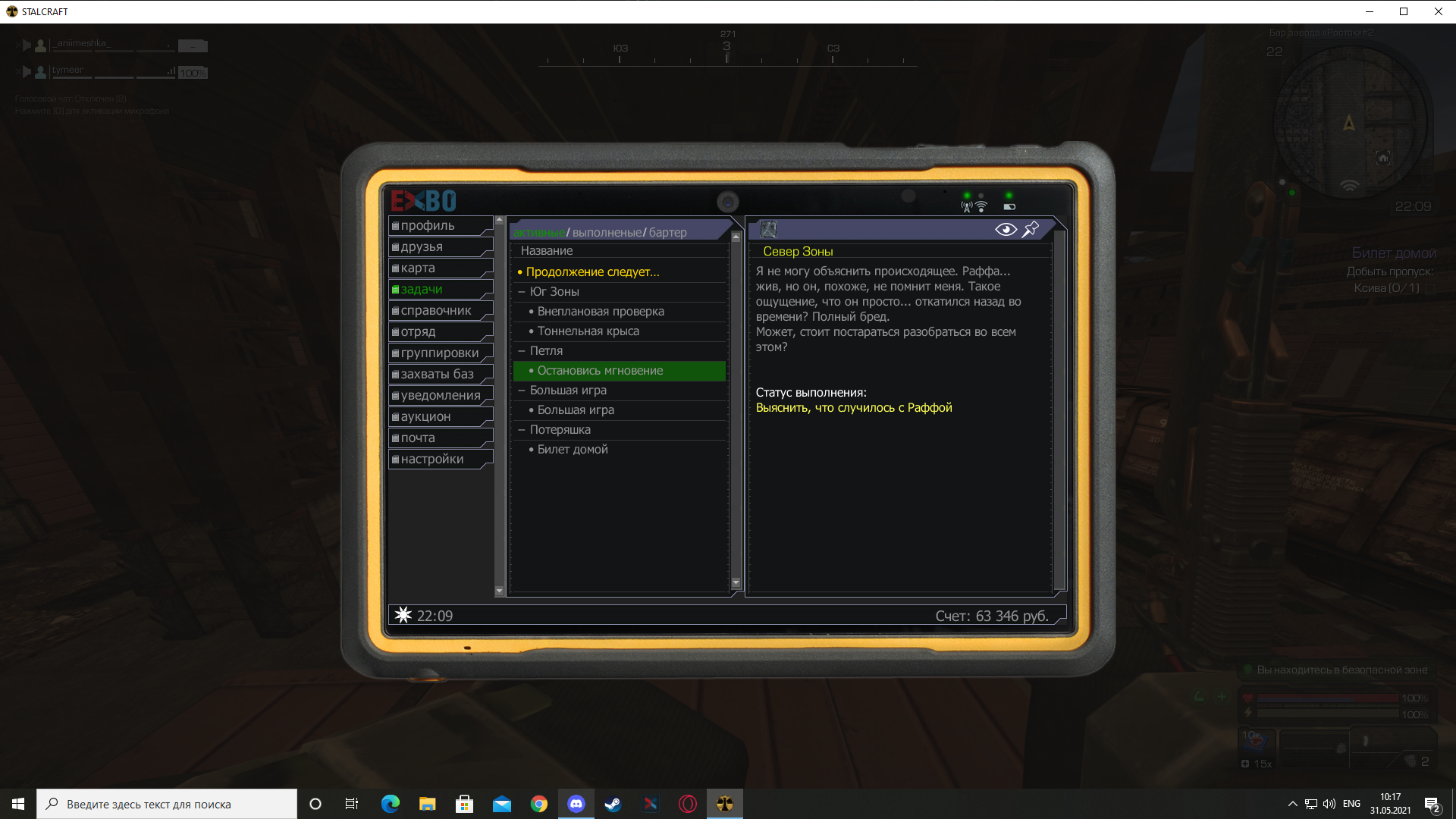
Task: Open the настройки section
Action: 441,460
